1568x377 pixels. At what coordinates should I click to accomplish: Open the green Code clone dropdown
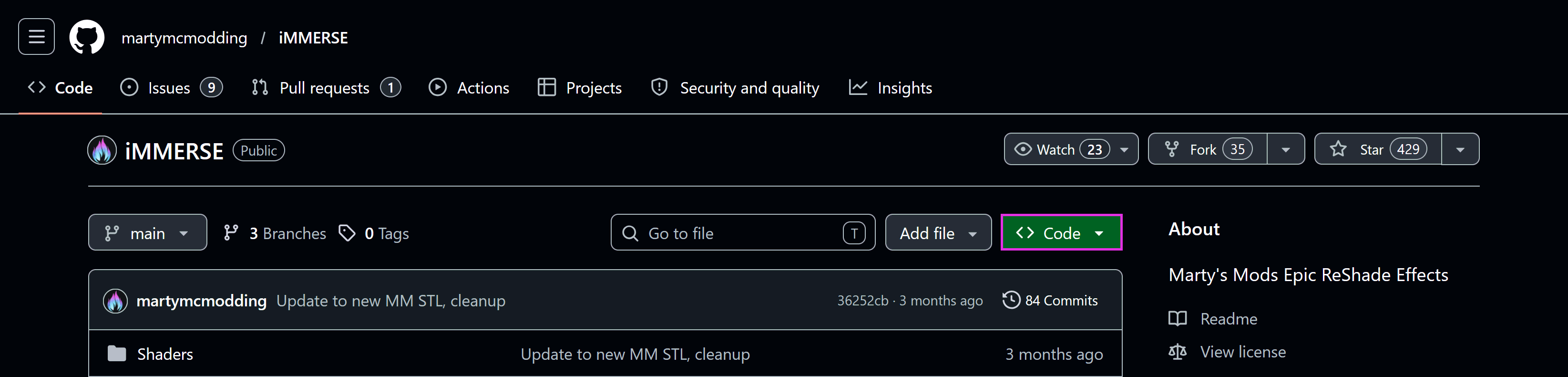click(x=1061, y=233)
